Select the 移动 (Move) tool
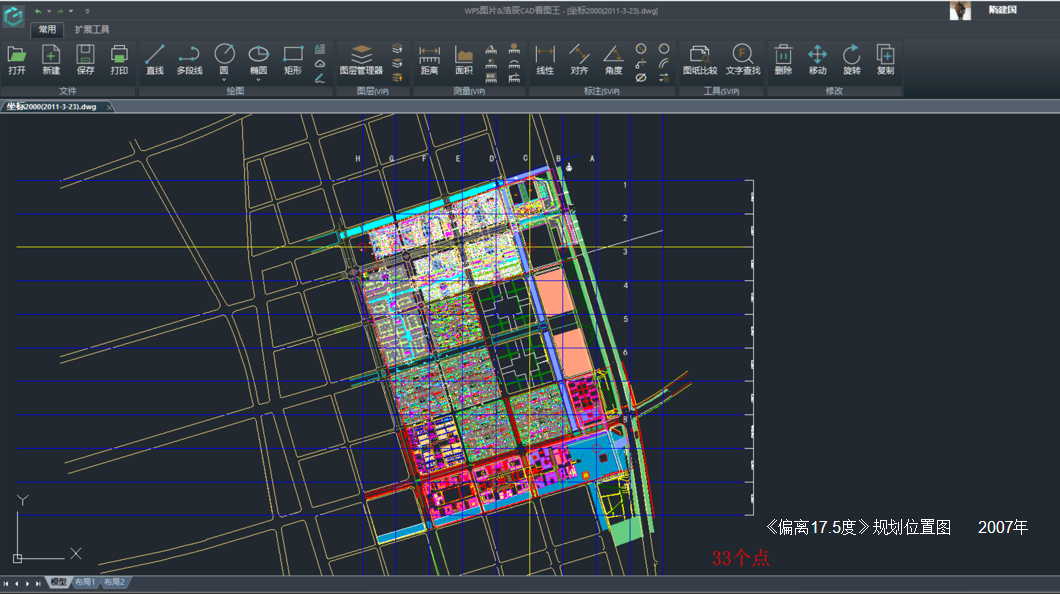The image size is (1060, 594). 817,59
